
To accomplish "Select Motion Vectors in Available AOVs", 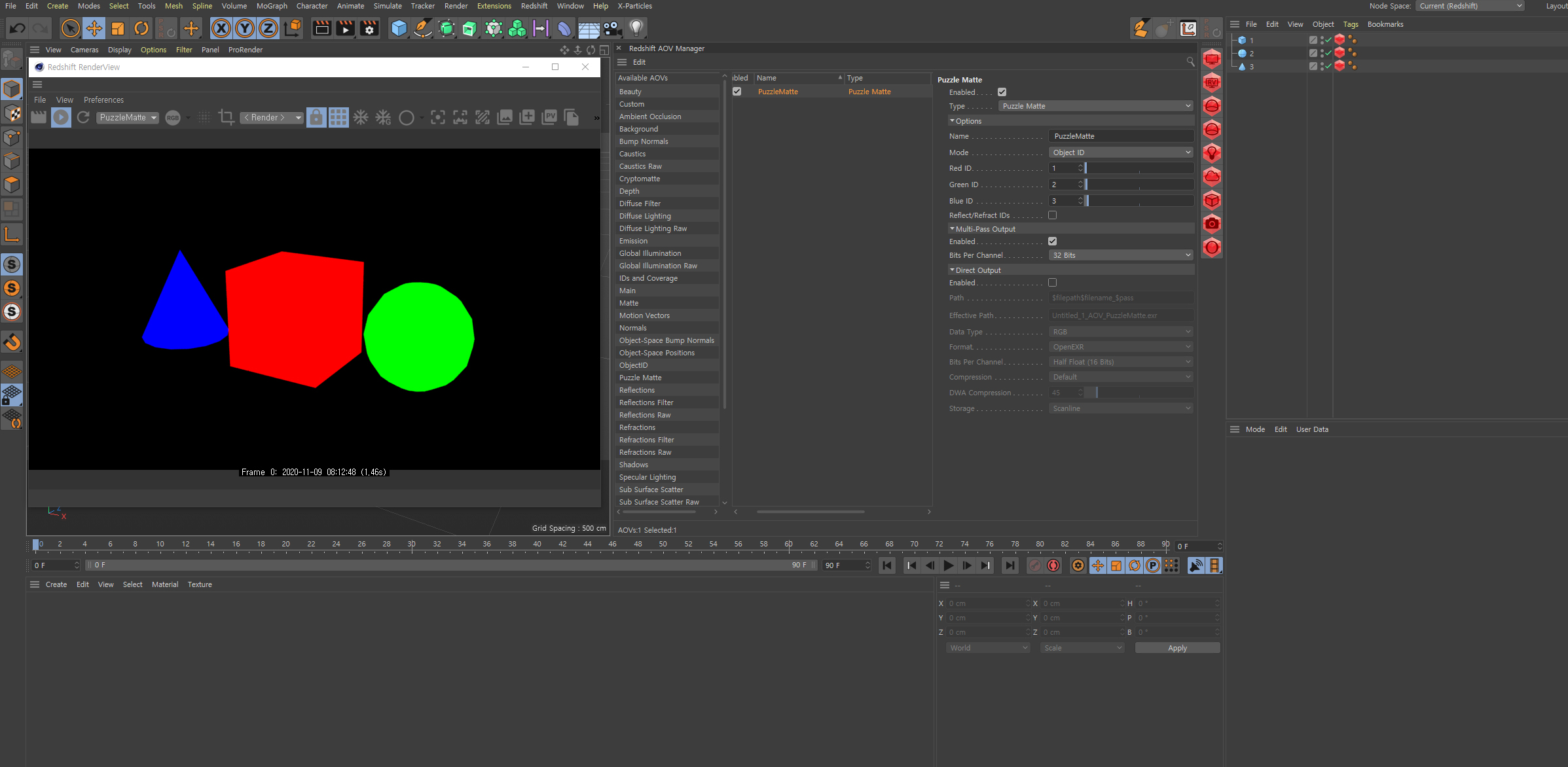I will click(667, 315).
